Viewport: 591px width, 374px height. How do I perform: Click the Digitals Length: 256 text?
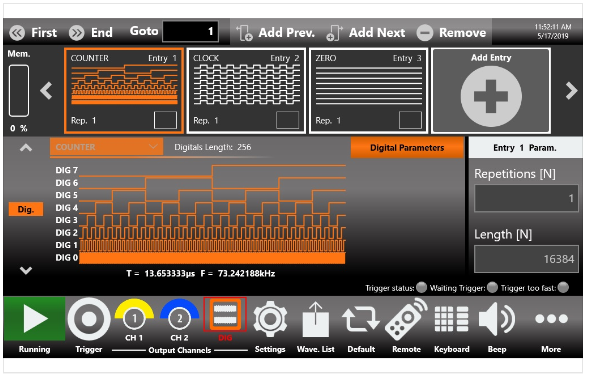pyautogui.click(x=213, y=147)
